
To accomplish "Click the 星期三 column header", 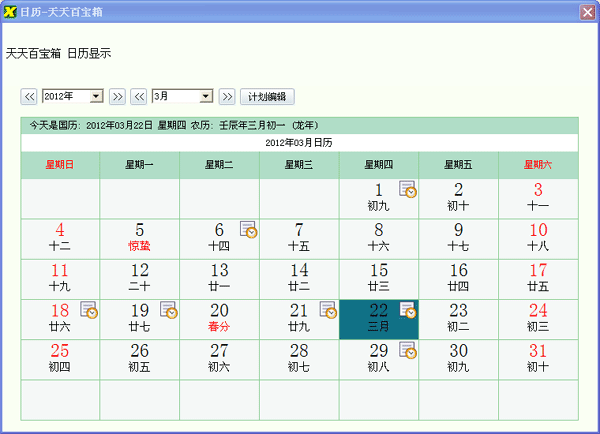I will tap(299, 165).
